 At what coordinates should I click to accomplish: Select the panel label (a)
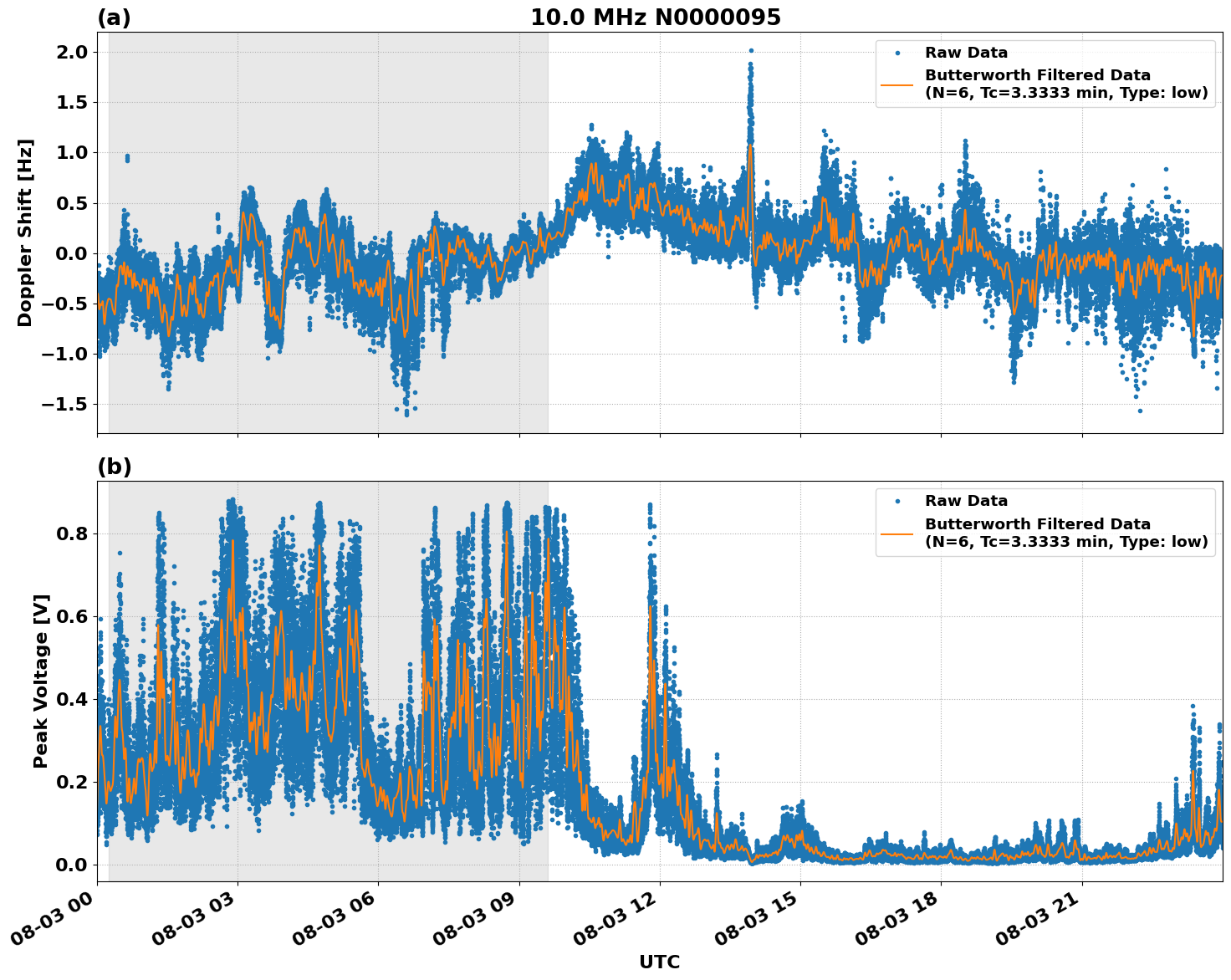click(x=114, y=15)
